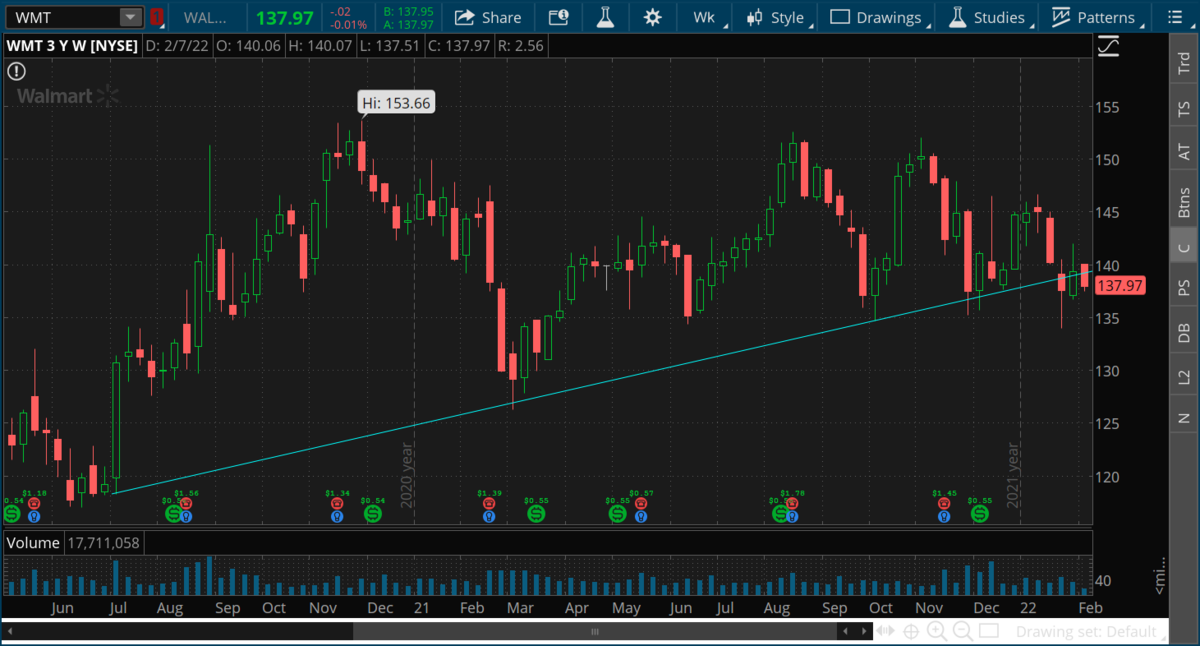Open the Style dropdown menu
Image resolution: width=1200 pixels, height=646 pixels.
tap(777, 17)
